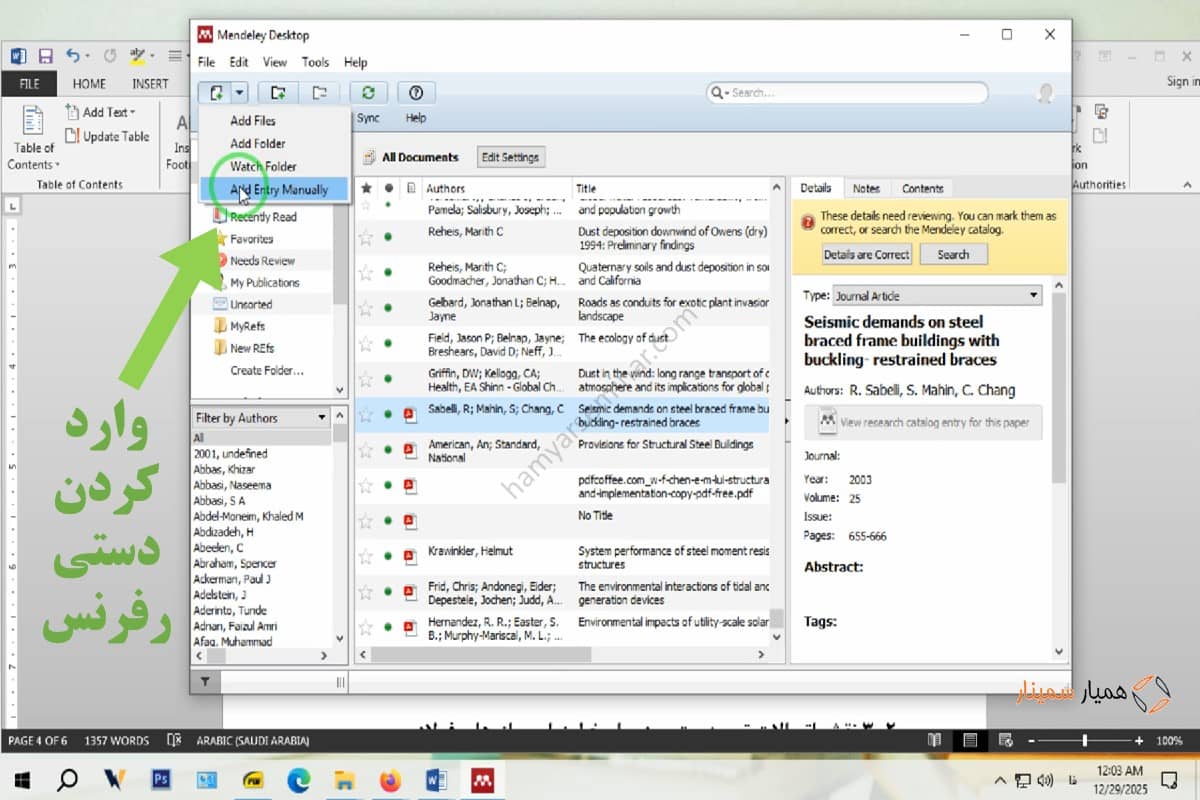Adjust the Word zoom slider
The image size is (1200, 800).
1085,741
